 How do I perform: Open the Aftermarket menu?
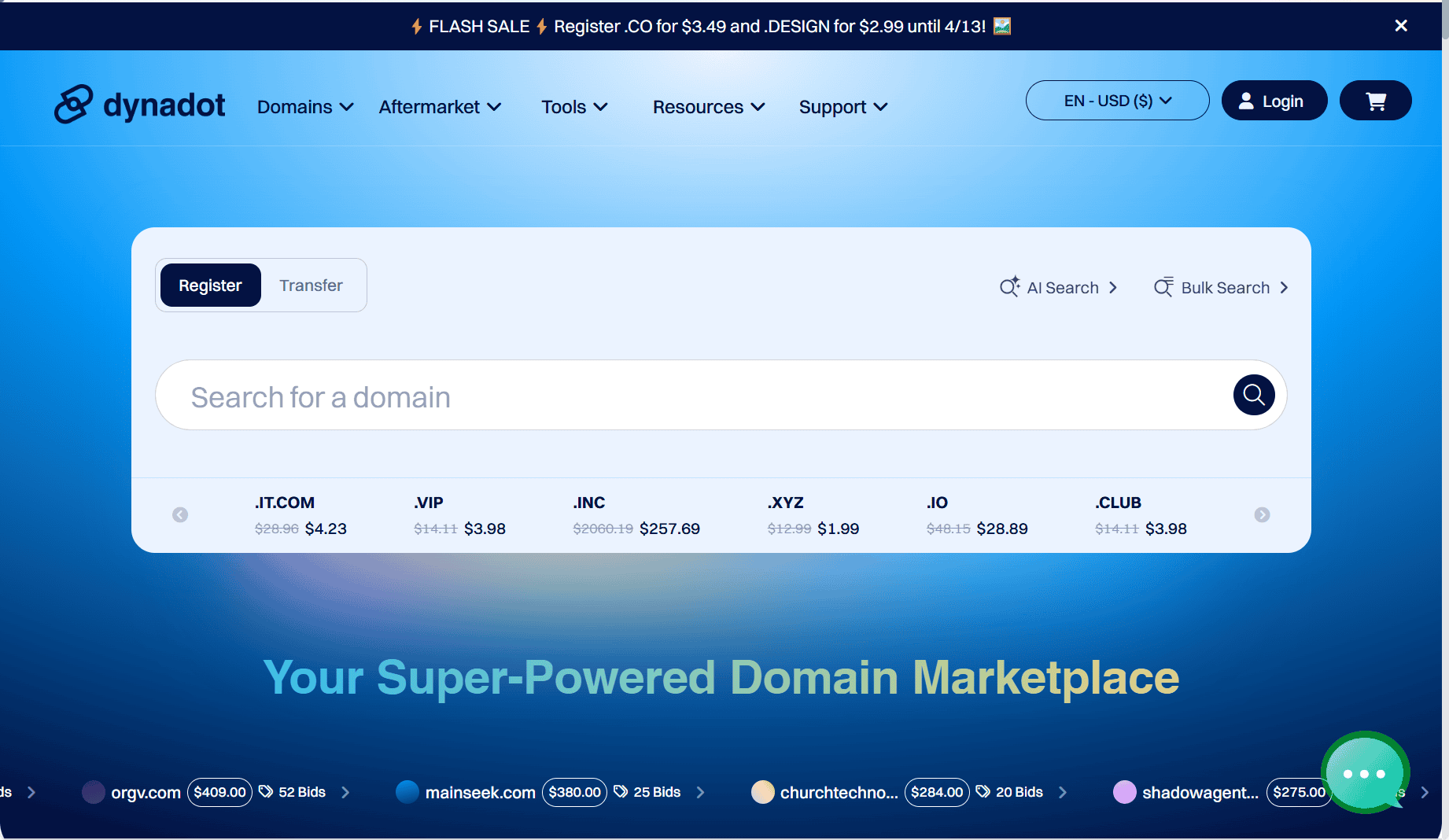click(440, 107)
